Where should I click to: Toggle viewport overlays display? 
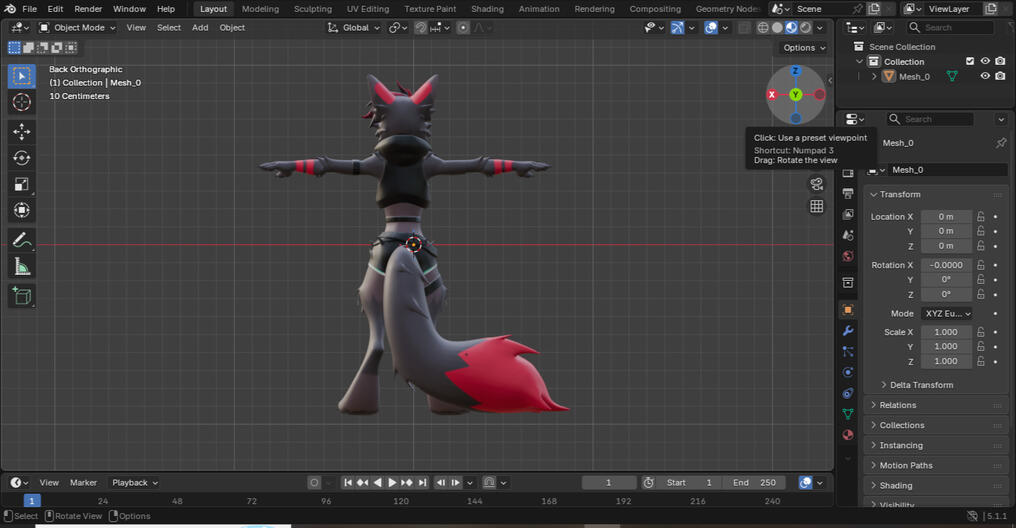tap(711, 28)
